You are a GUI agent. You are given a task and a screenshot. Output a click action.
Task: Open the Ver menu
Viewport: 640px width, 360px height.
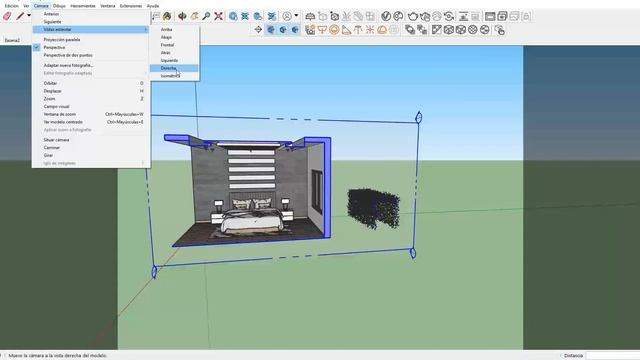(26, 6)
